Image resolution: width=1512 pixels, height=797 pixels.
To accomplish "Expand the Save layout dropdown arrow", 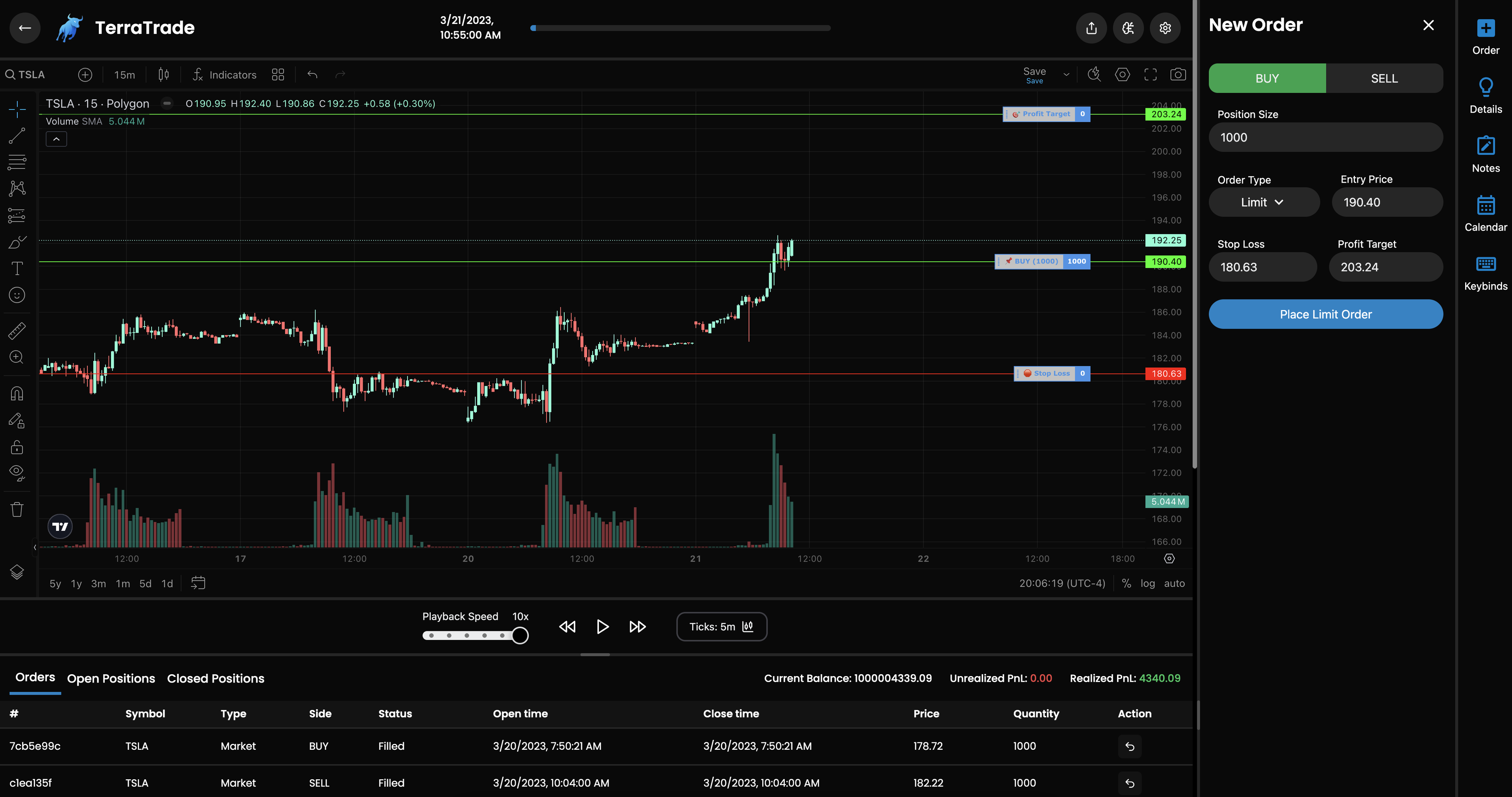I will coord(1066,74).
